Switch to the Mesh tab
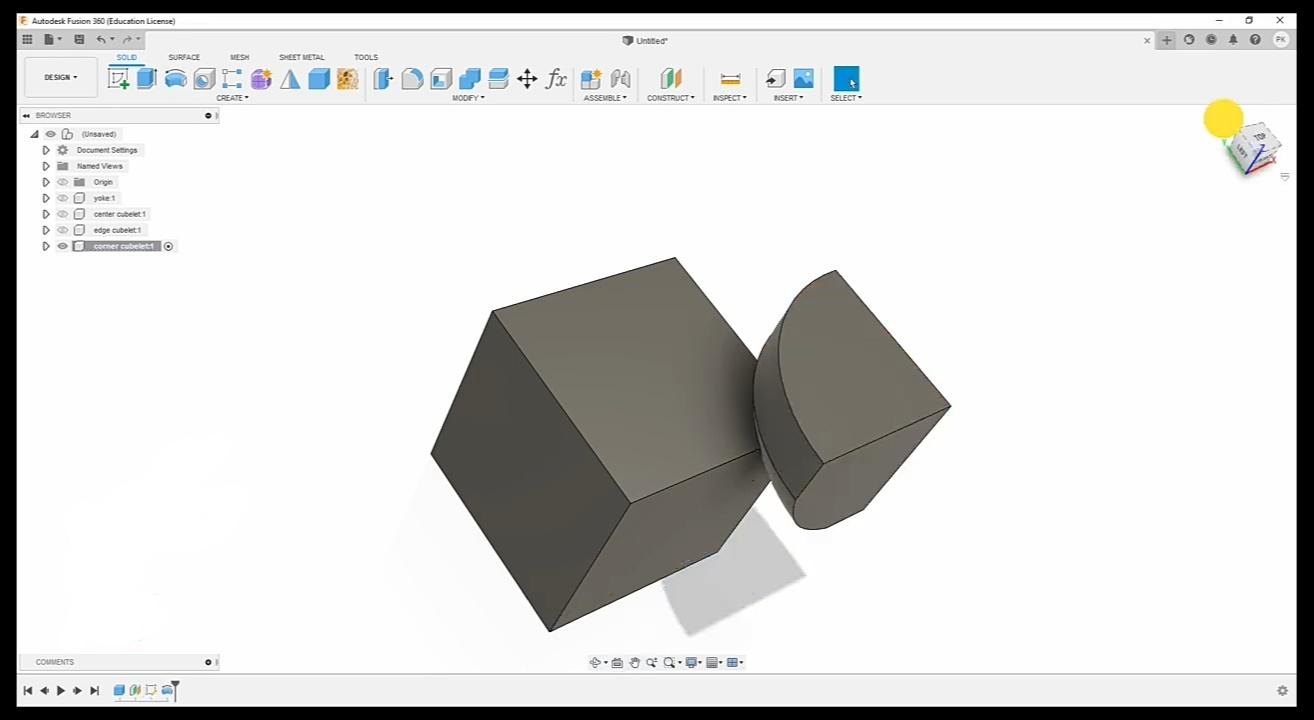The width and height of the screenshot is (1314, 720). [240, 57]
